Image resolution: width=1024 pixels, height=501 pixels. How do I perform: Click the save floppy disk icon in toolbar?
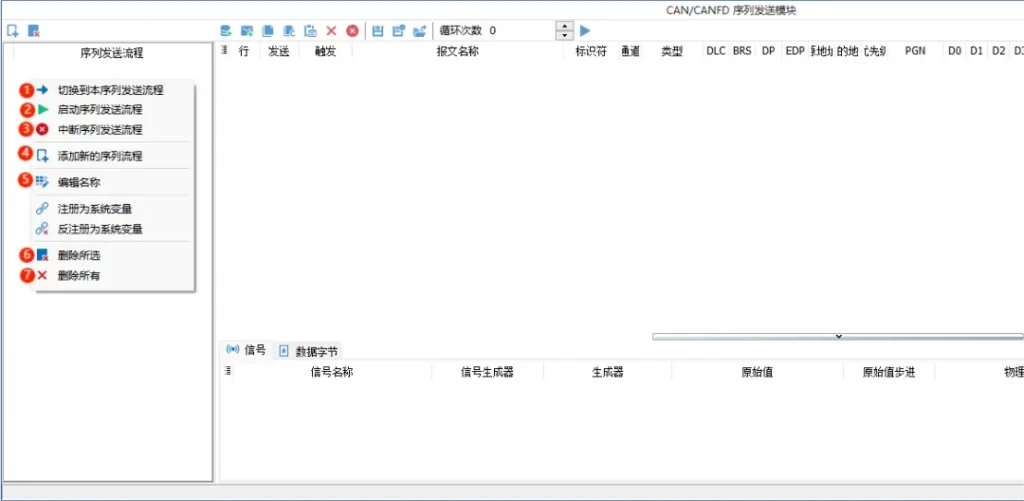[378, 31]
